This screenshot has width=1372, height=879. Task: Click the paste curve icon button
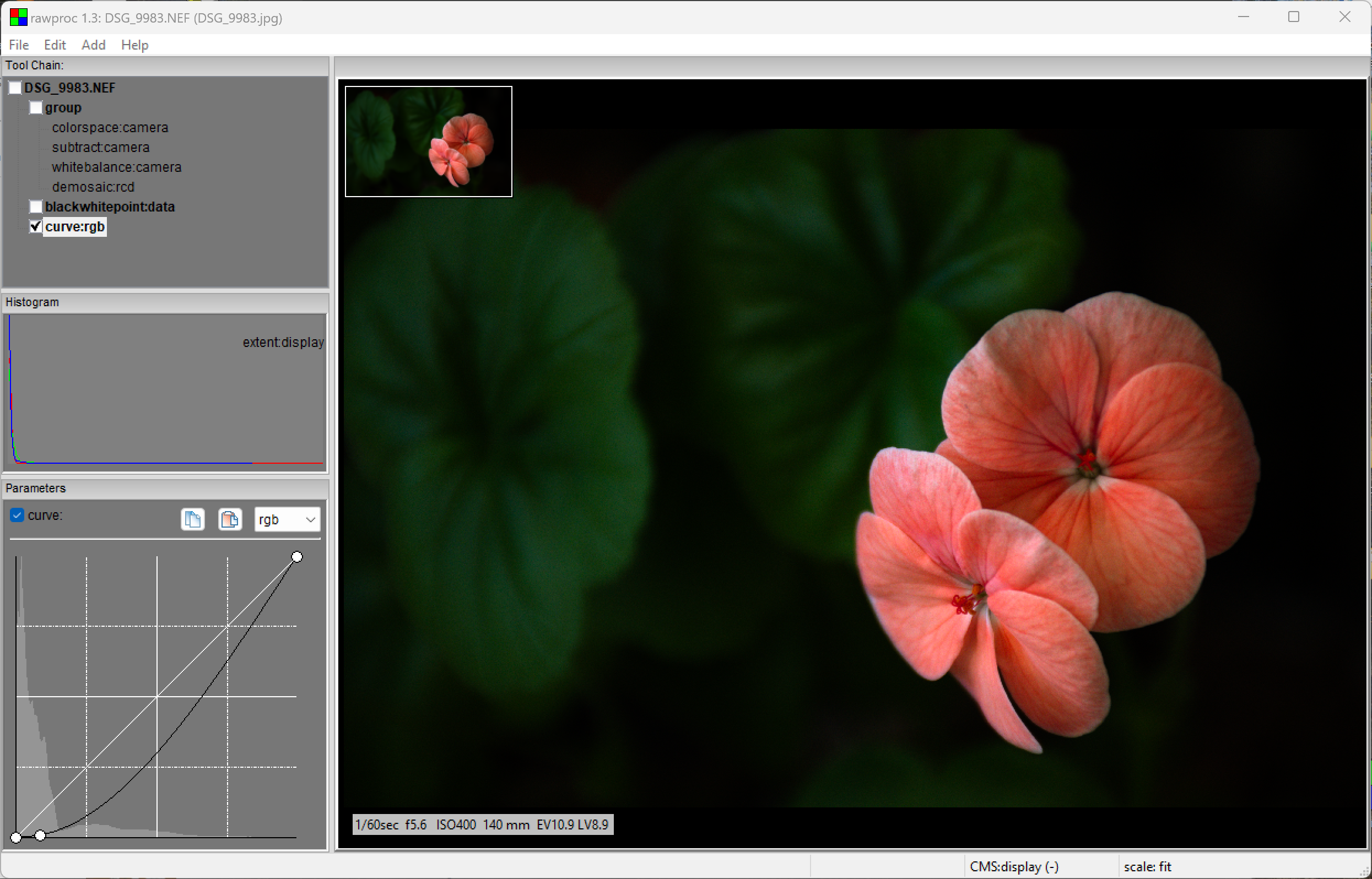230,519
